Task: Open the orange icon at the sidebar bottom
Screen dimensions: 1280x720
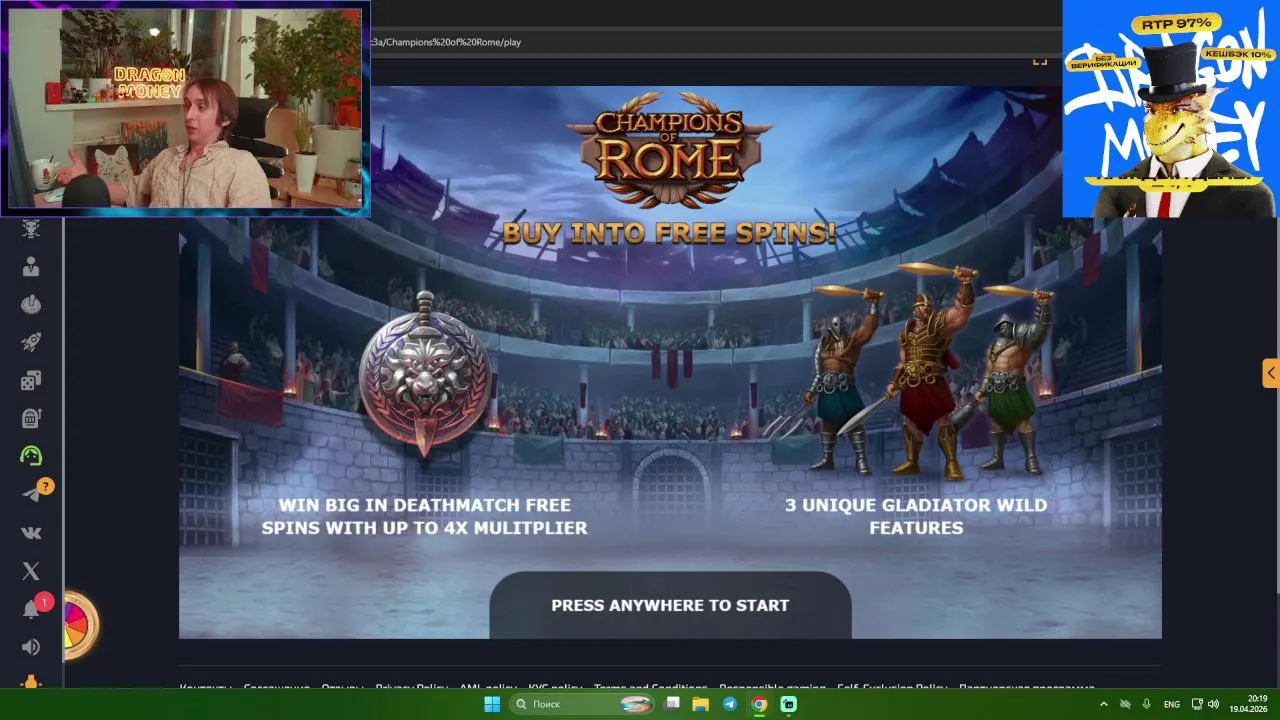Action: pos(31,682)
